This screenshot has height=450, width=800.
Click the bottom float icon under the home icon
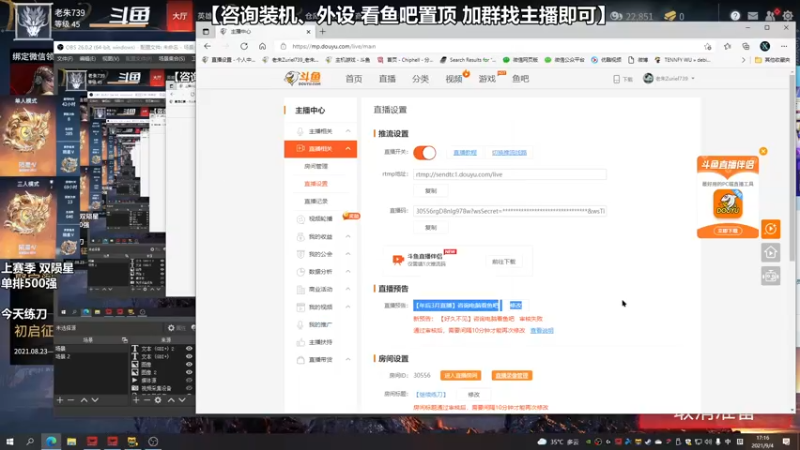pos(771,276)
